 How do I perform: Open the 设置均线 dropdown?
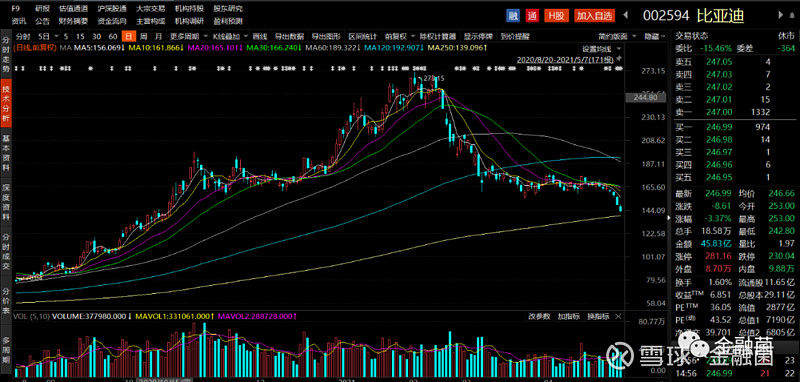coord(601,48)
